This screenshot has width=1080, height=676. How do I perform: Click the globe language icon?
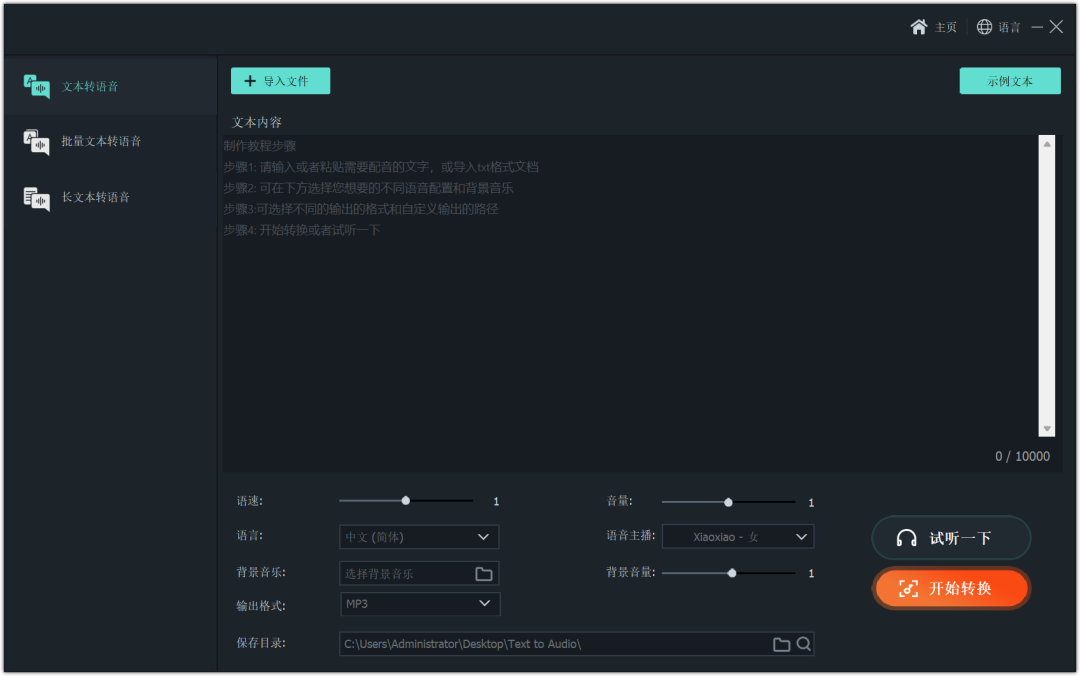pos(984,27)
